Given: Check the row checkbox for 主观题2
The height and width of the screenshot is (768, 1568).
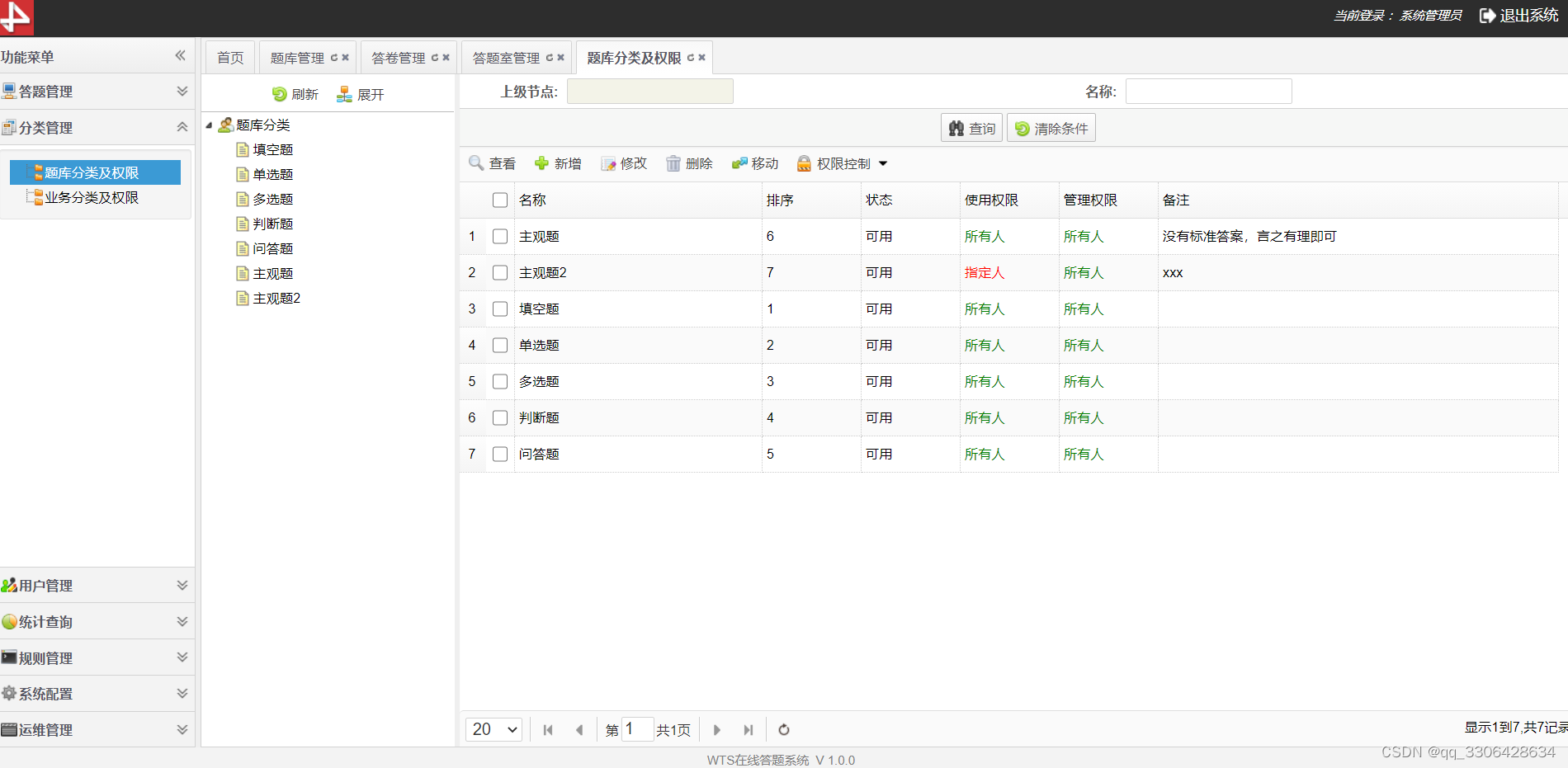Looking at the screenshot, I should click(x=500, y=272).
